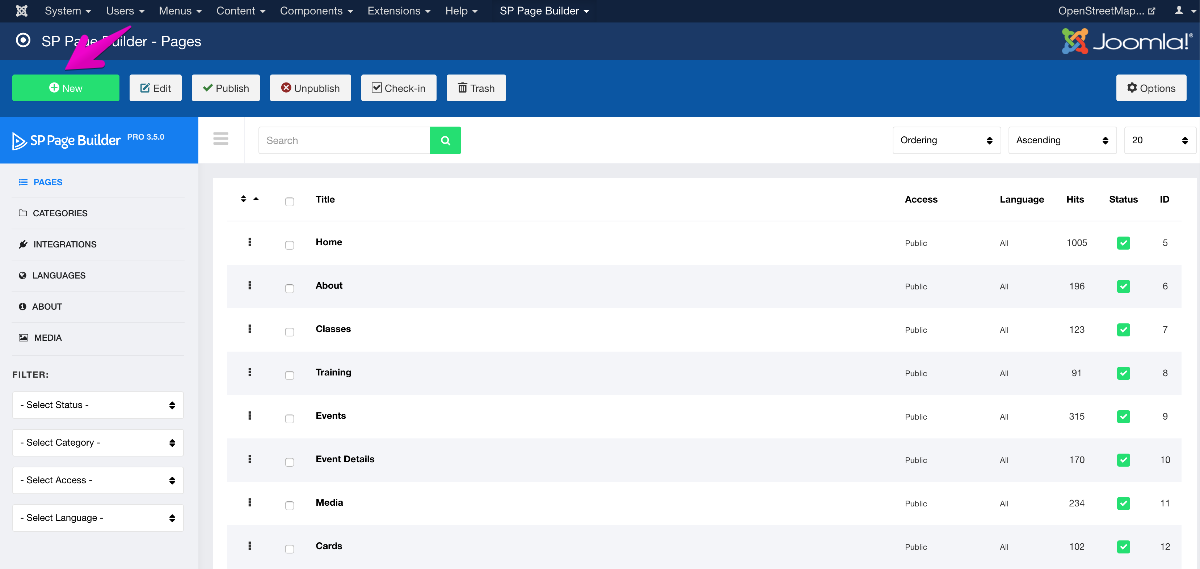Click in the Search input field
This screenshot has width=1200, height=569.
tap(344, 140)
